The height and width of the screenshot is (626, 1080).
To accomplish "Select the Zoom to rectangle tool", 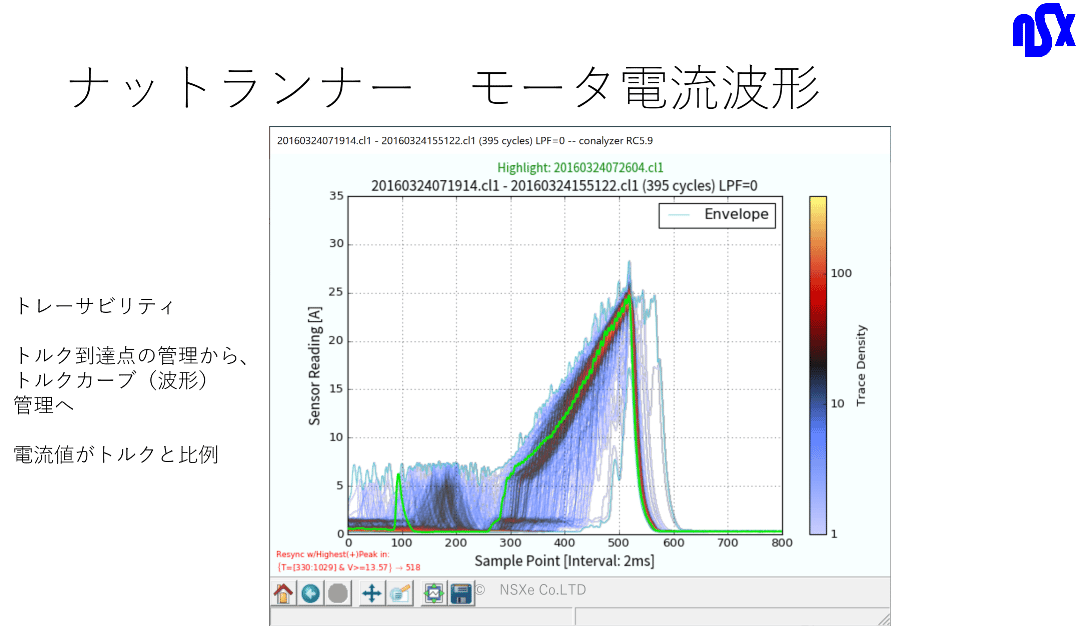I will tap(399, 593).
